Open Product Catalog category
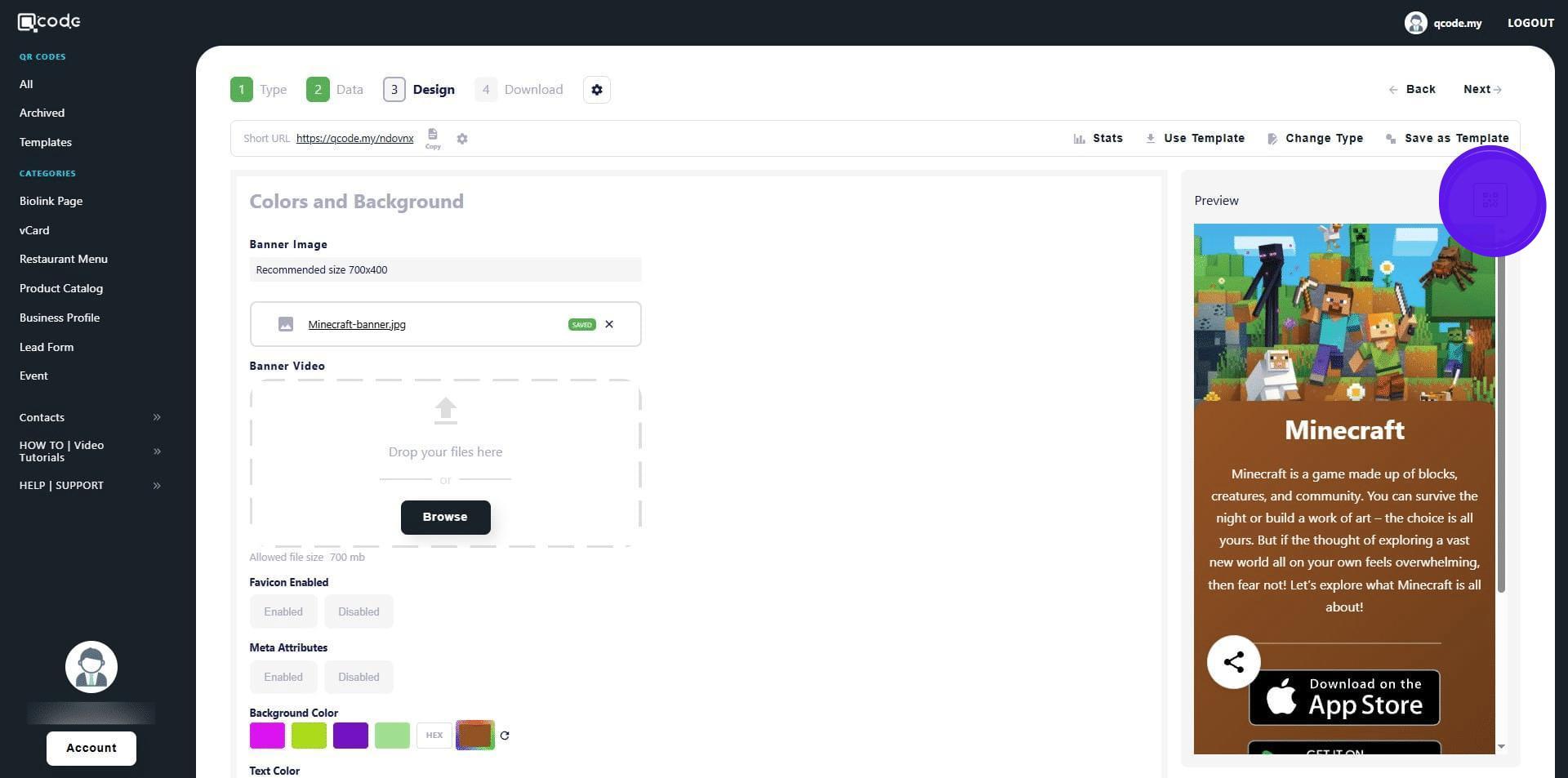1568x778 pixels. (x=61, y=288)
